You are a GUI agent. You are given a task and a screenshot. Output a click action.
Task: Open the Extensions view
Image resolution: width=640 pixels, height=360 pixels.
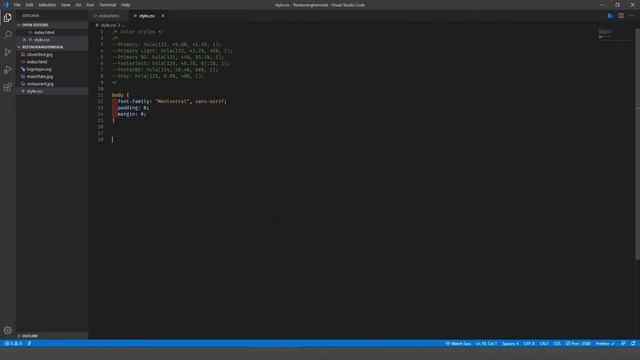click(7, 87)
